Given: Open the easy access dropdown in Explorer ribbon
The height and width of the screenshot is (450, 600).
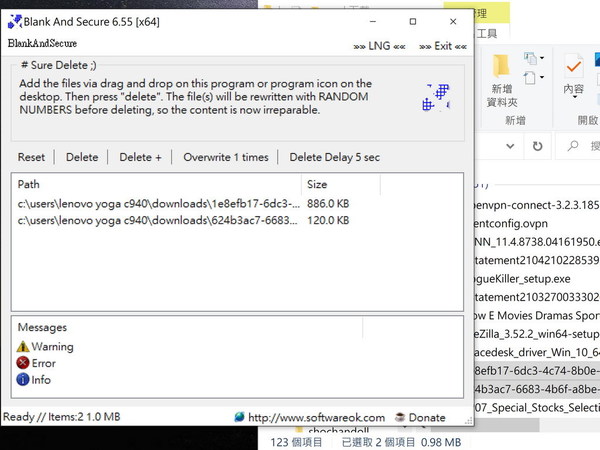Looking at the screenshot, I should pyautogui.click(x=533, y=78).
